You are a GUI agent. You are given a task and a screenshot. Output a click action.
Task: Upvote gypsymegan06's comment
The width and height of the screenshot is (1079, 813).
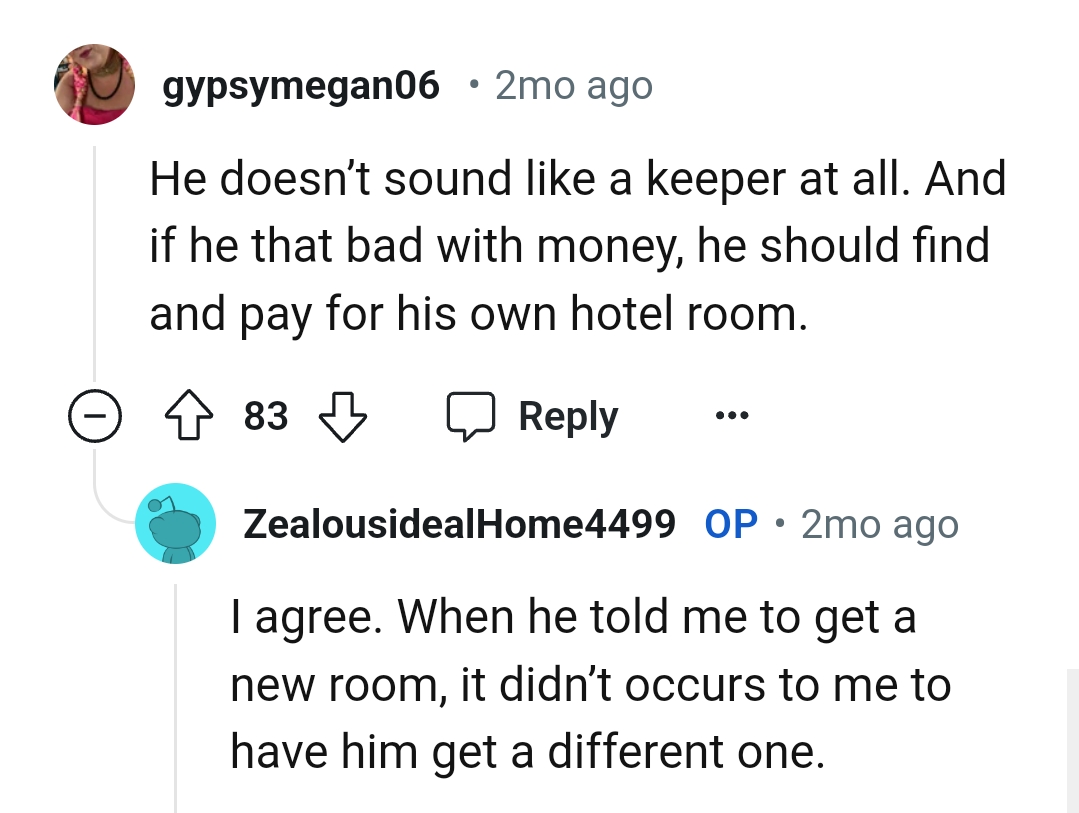pos(188,416)
